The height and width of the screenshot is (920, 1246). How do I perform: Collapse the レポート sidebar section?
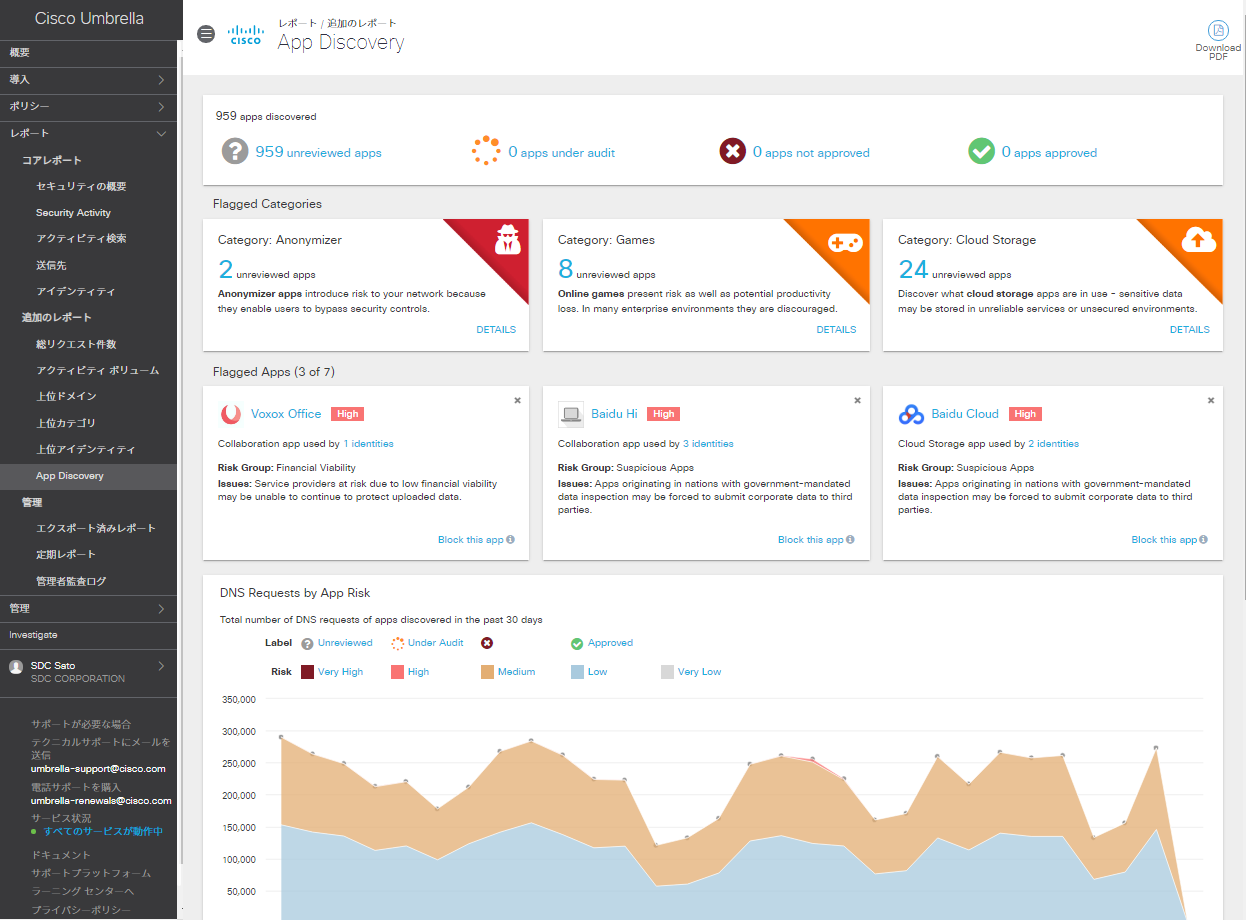click(88, 133)
